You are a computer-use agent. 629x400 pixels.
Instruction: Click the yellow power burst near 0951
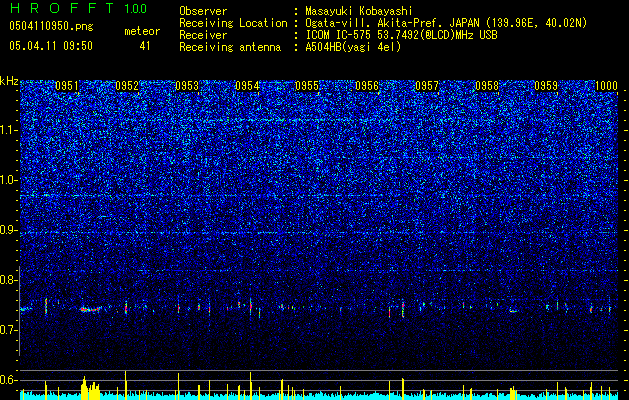91,388
